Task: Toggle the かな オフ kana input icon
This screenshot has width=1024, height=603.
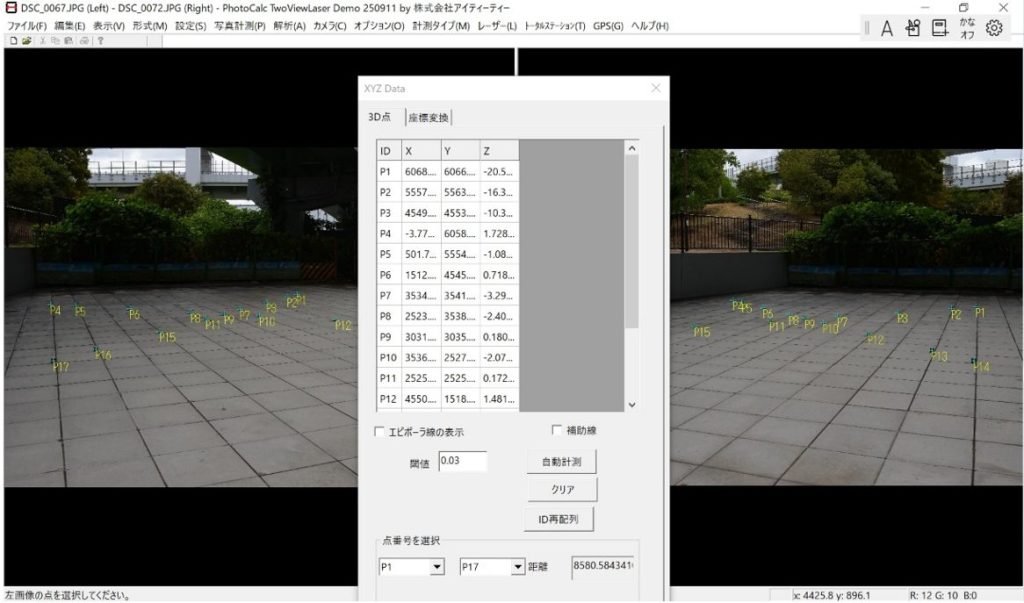Action: (967, 28)
